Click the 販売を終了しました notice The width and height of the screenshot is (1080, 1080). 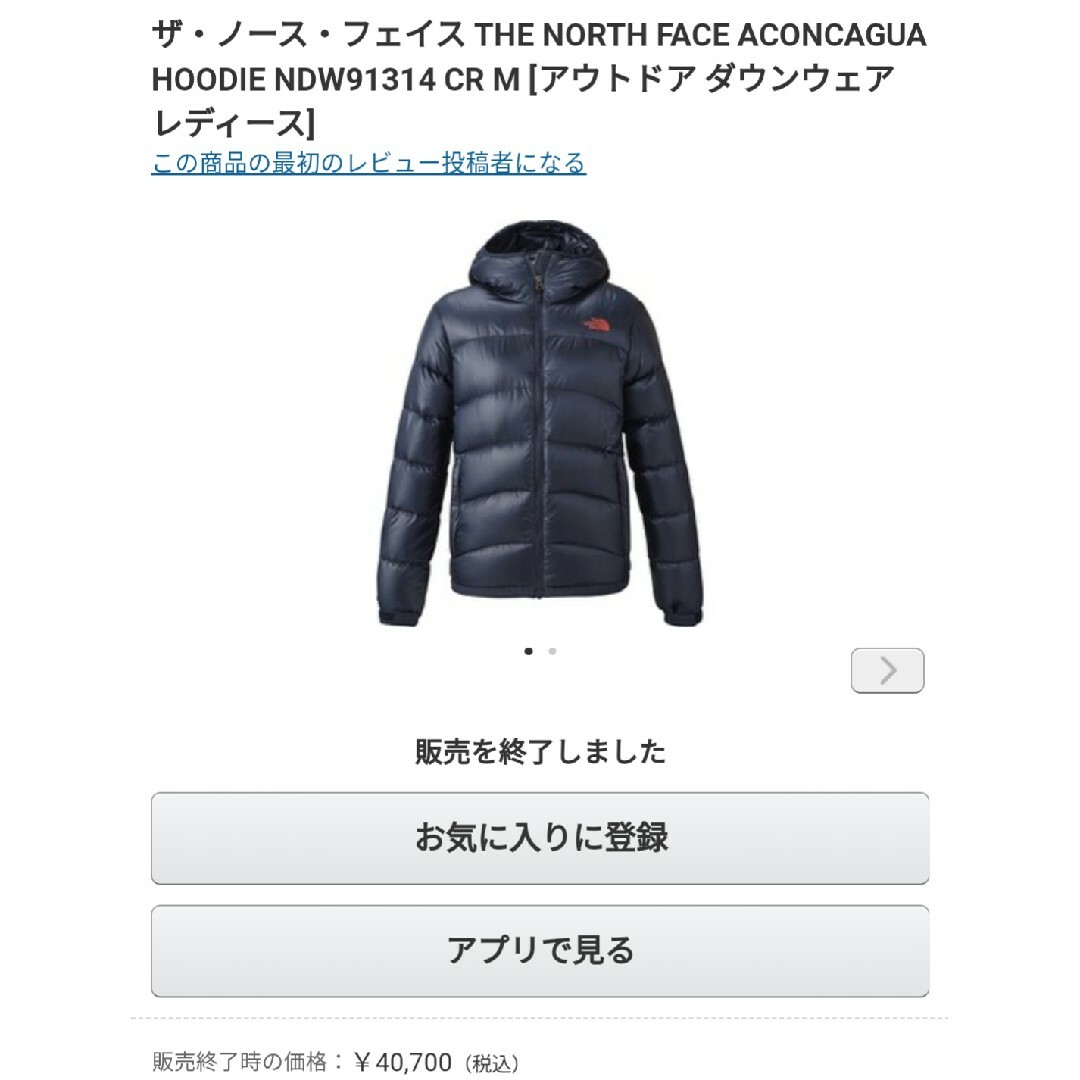540,751
